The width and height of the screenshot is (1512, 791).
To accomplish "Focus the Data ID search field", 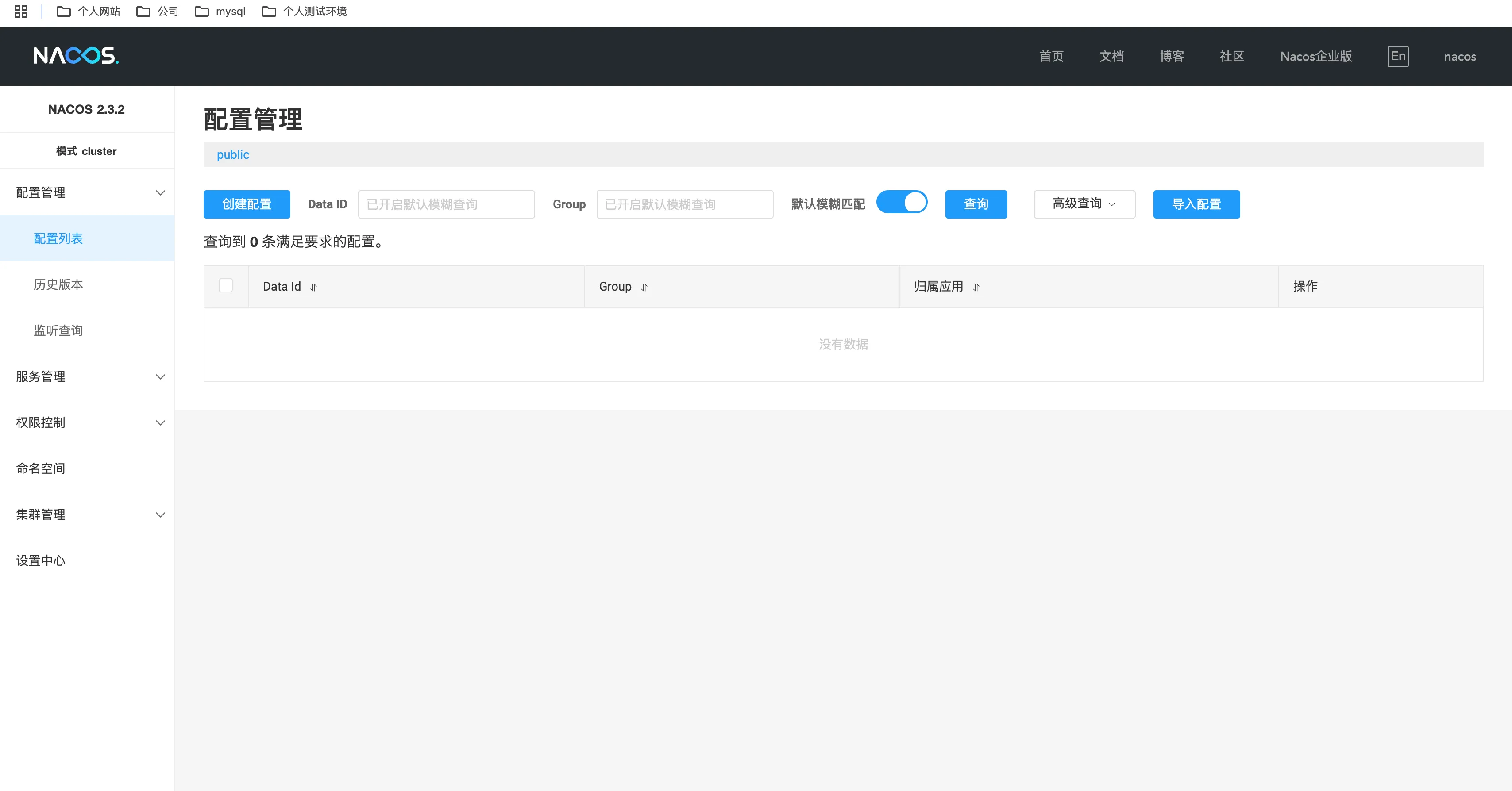I will coord(445,204).
